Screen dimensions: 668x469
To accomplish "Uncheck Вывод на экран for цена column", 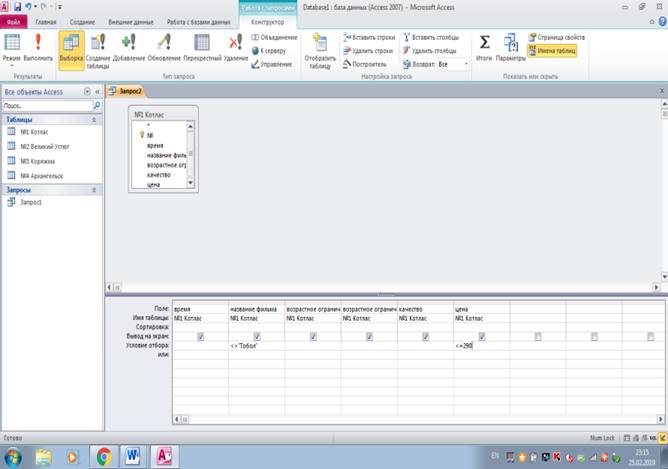I will tap(482, 337).
